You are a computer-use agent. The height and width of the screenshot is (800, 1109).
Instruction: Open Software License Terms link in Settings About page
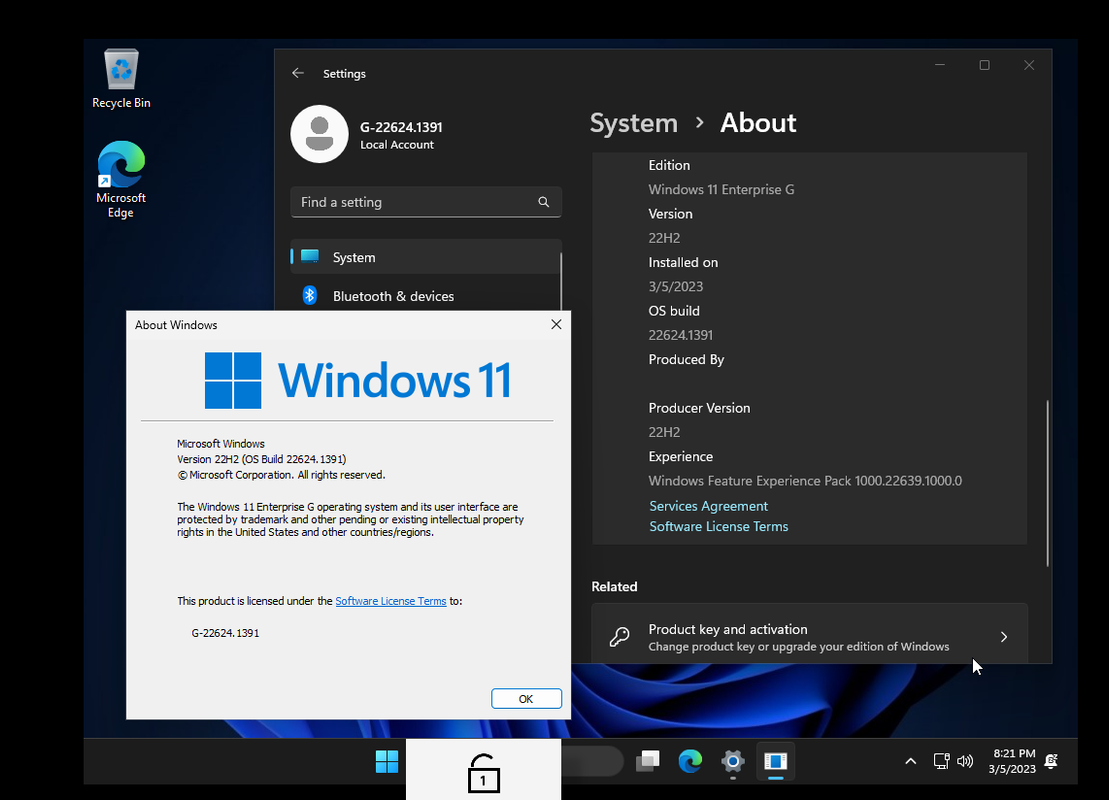pyautogui.click(x=719, y=526)
